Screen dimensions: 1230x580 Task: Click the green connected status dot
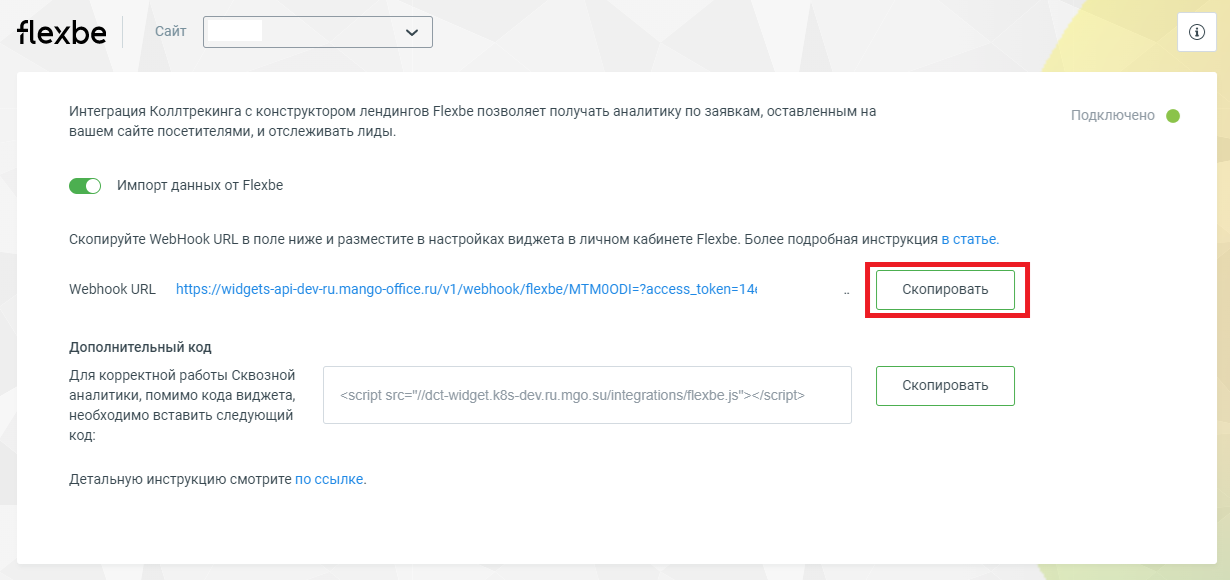(x=1173, y=116)
